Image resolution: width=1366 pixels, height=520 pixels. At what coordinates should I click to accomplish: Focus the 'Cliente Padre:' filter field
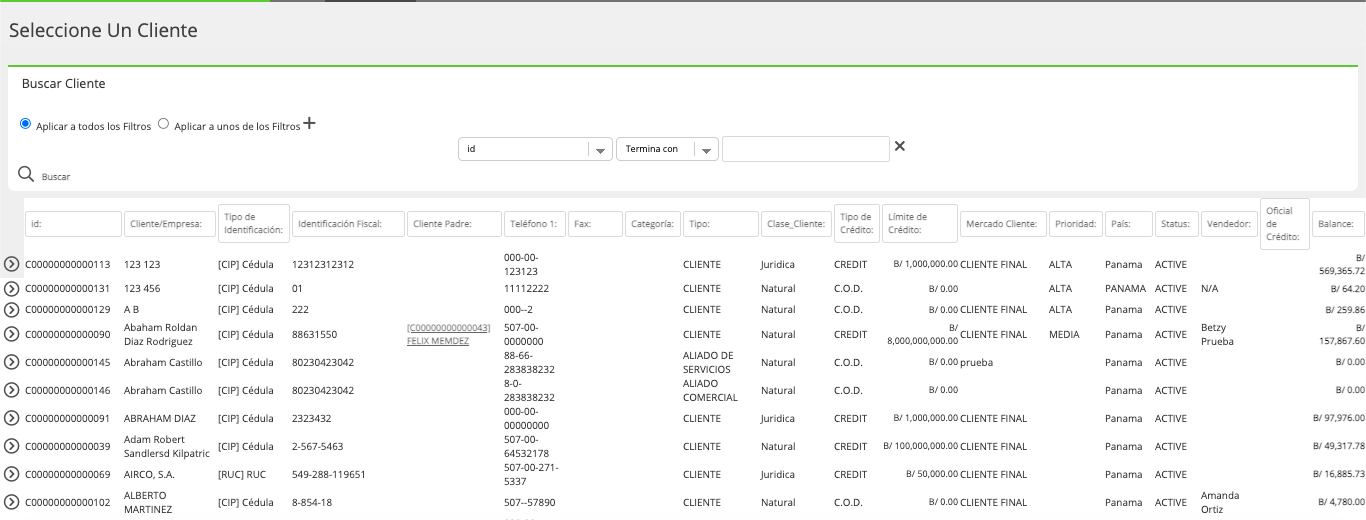(454, 224)
